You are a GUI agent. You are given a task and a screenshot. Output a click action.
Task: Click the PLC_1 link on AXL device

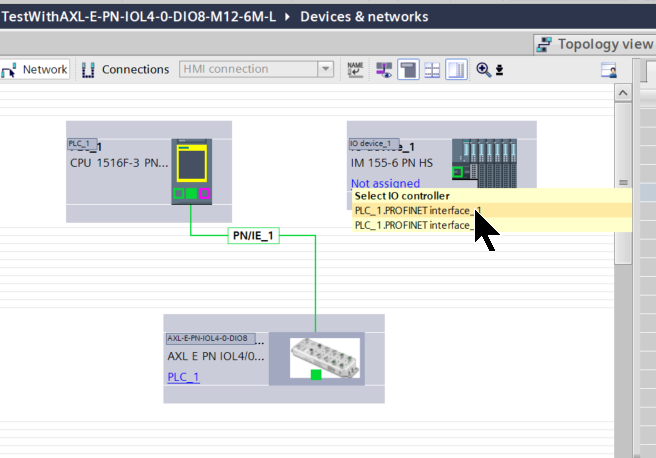point(183,377)
